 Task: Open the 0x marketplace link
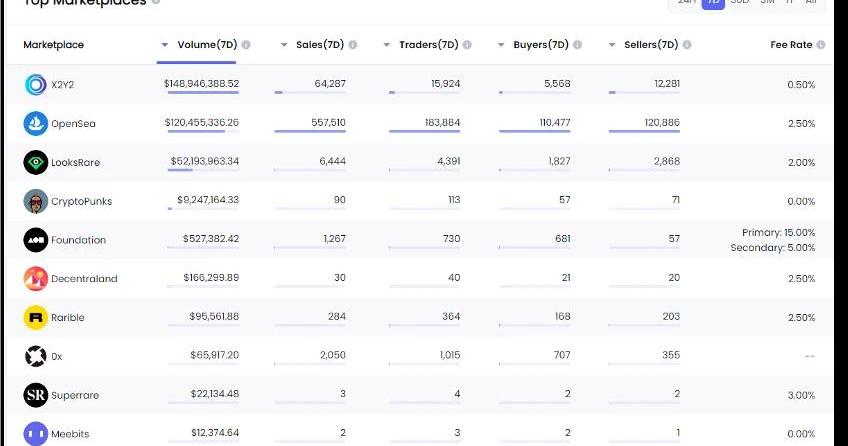(57, 356)
